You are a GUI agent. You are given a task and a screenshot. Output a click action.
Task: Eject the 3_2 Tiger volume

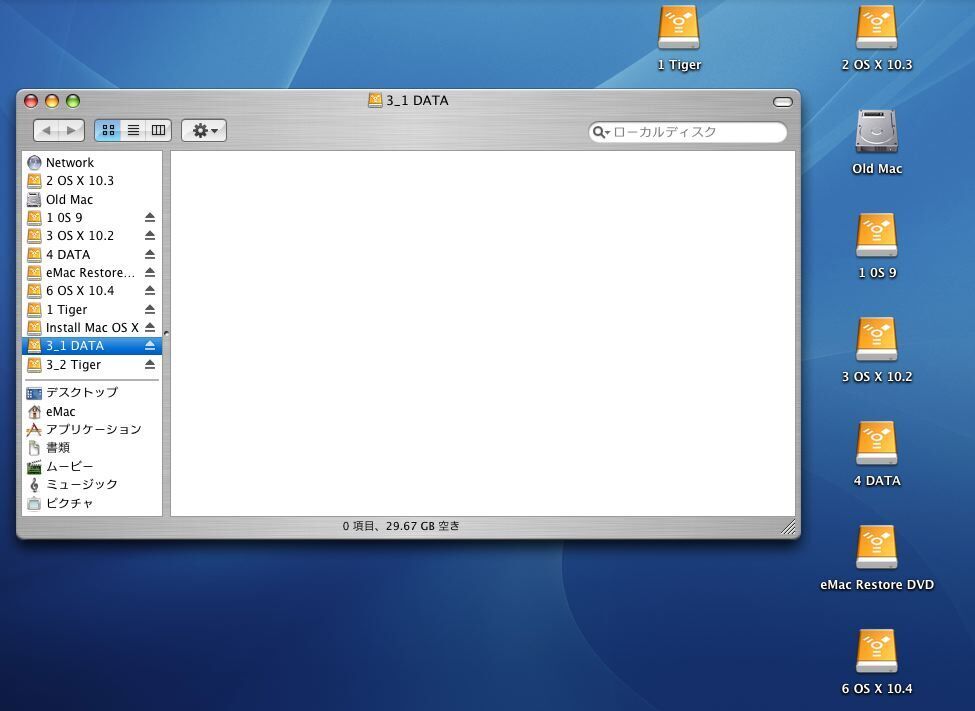(150, 365)
